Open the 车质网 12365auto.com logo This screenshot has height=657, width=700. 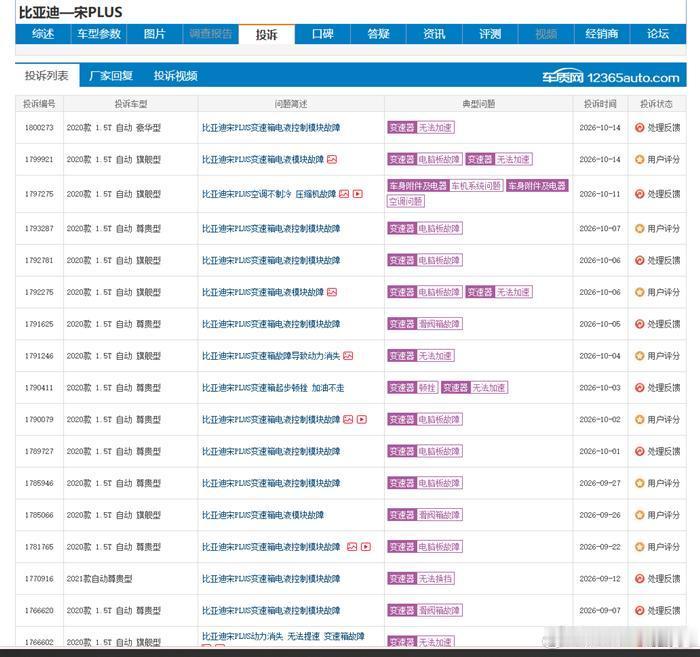[611, 78]
